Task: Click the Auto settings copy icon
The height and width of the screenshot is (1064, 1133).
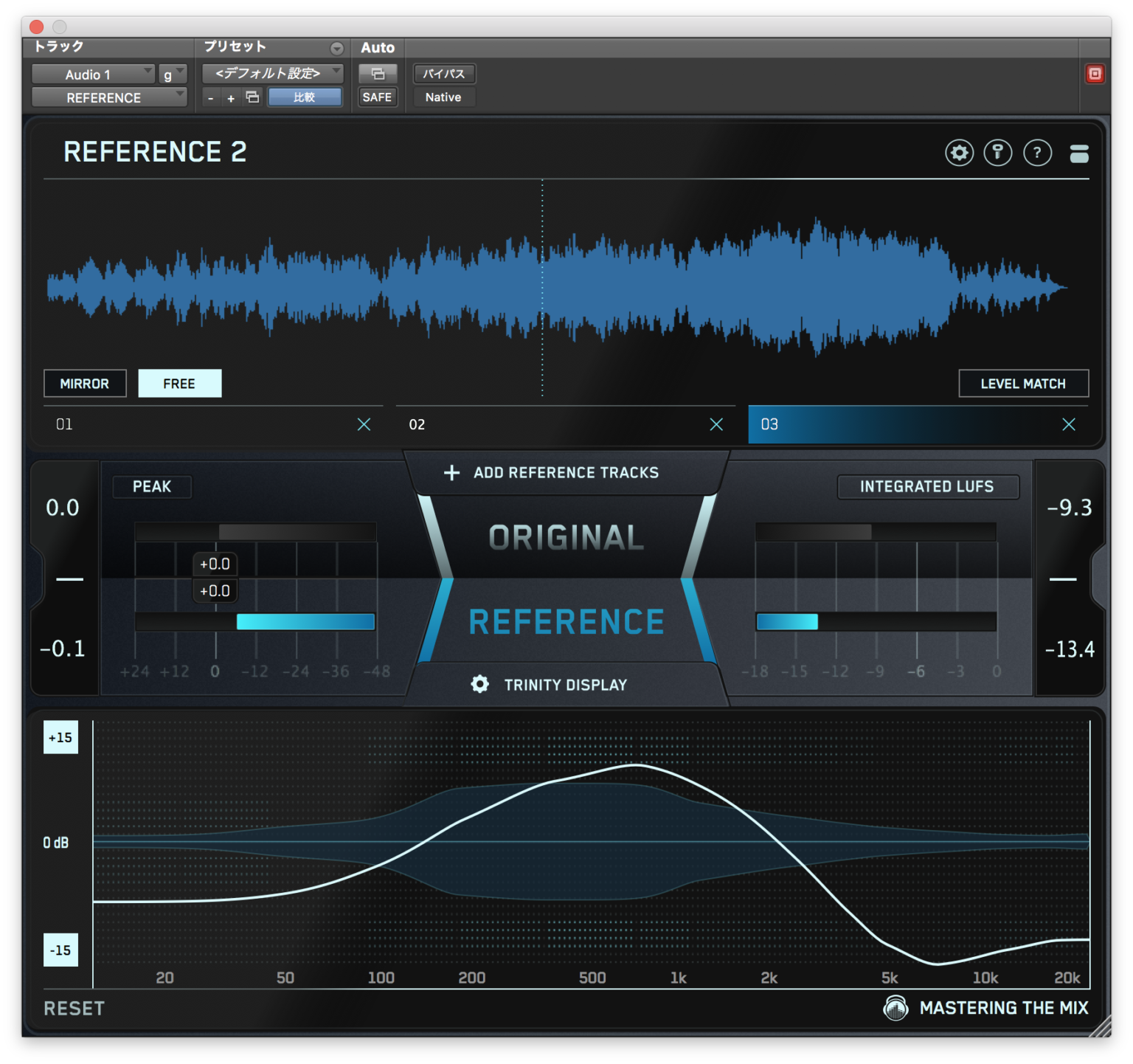Action: click(x=377, y=73)
